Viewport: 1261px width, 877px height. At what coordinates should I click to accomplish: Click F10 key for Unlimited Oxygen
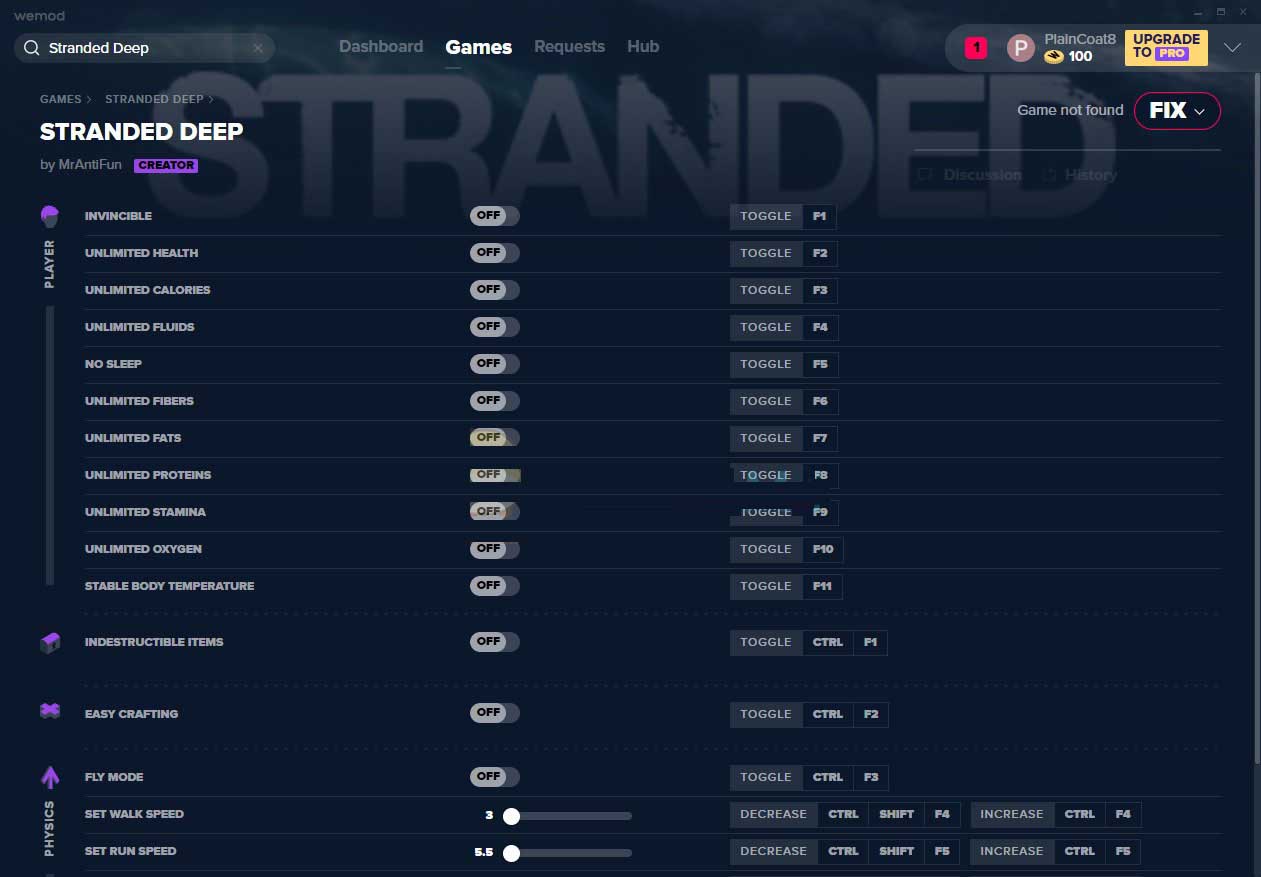[x=823, y=549]
